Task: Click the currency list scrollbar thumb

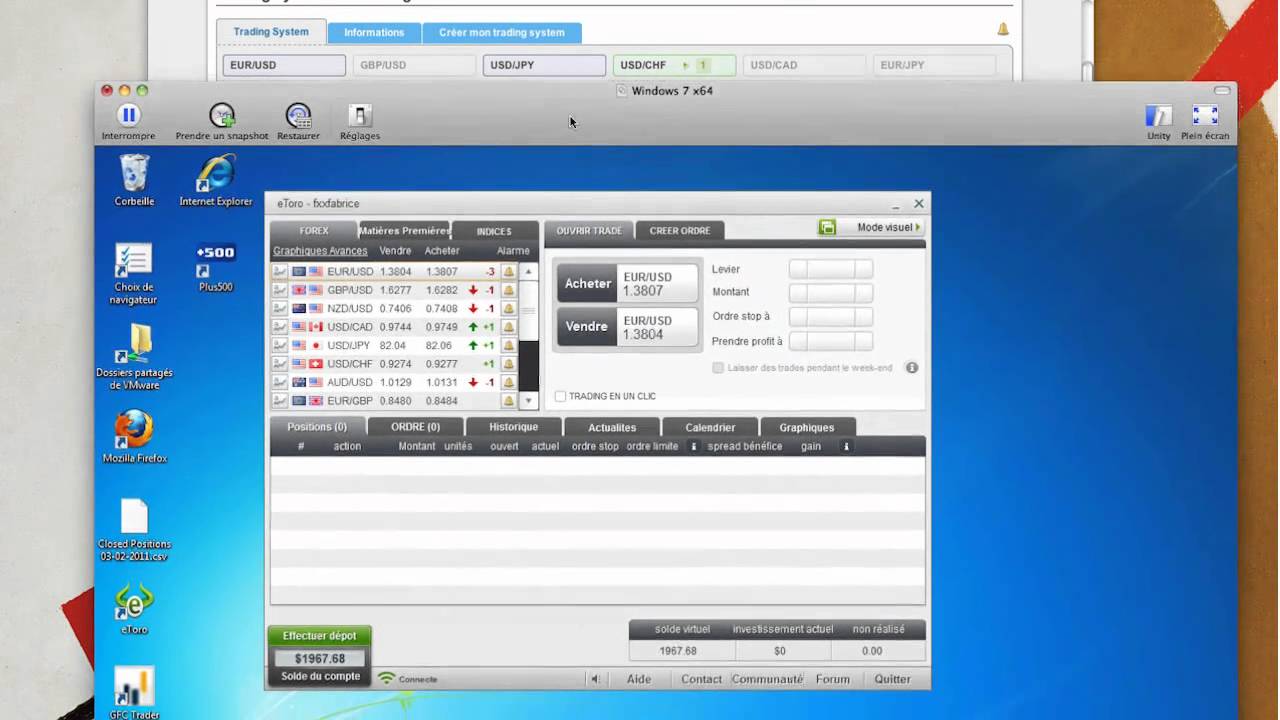Action: pyautogui.click(x=528, y=311)
